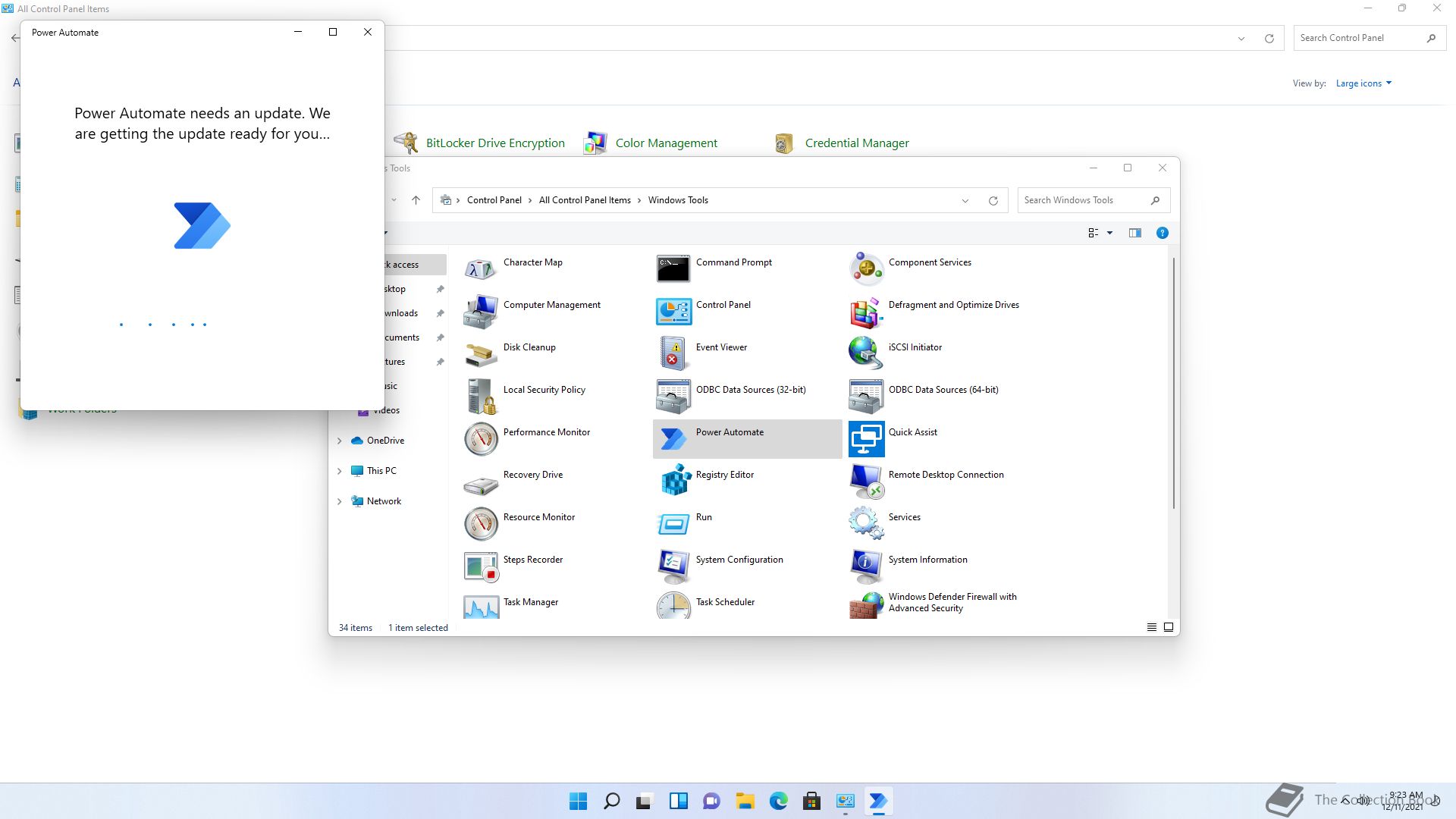Refresh the Control Panel window

click(1269, 39)
